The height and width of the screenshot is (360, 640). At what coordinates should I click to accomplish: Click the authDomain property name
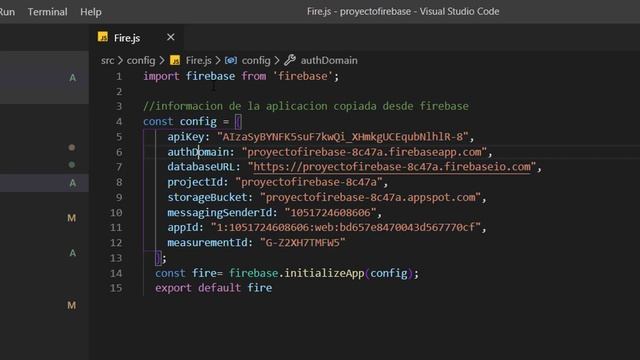coord(198,152)
